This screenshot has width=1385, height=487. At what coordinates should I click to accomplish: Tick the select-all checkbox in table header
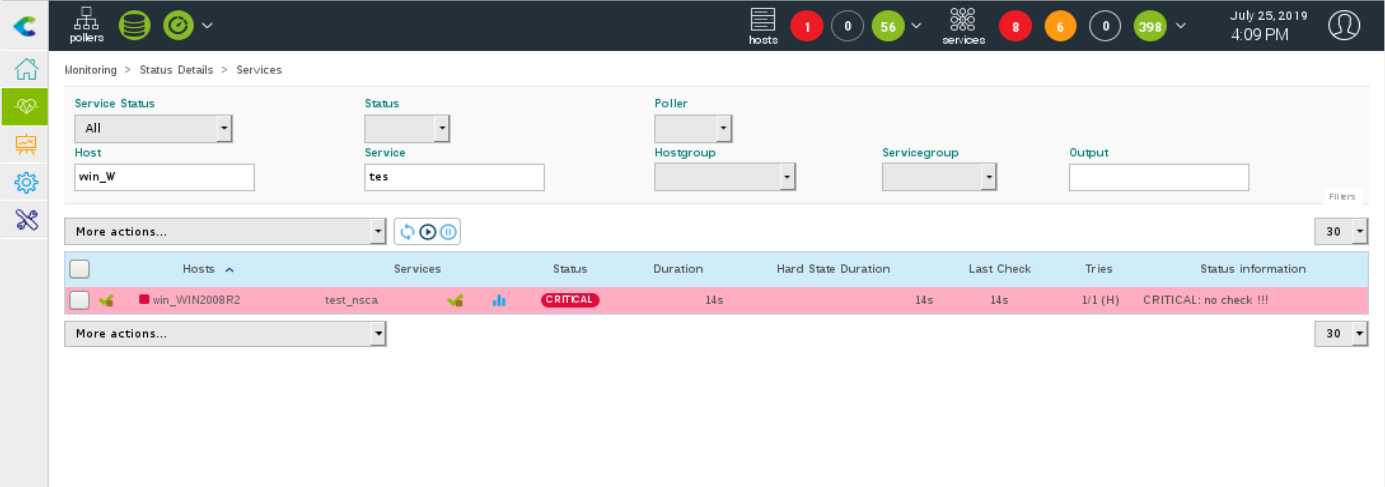(80, 269)
